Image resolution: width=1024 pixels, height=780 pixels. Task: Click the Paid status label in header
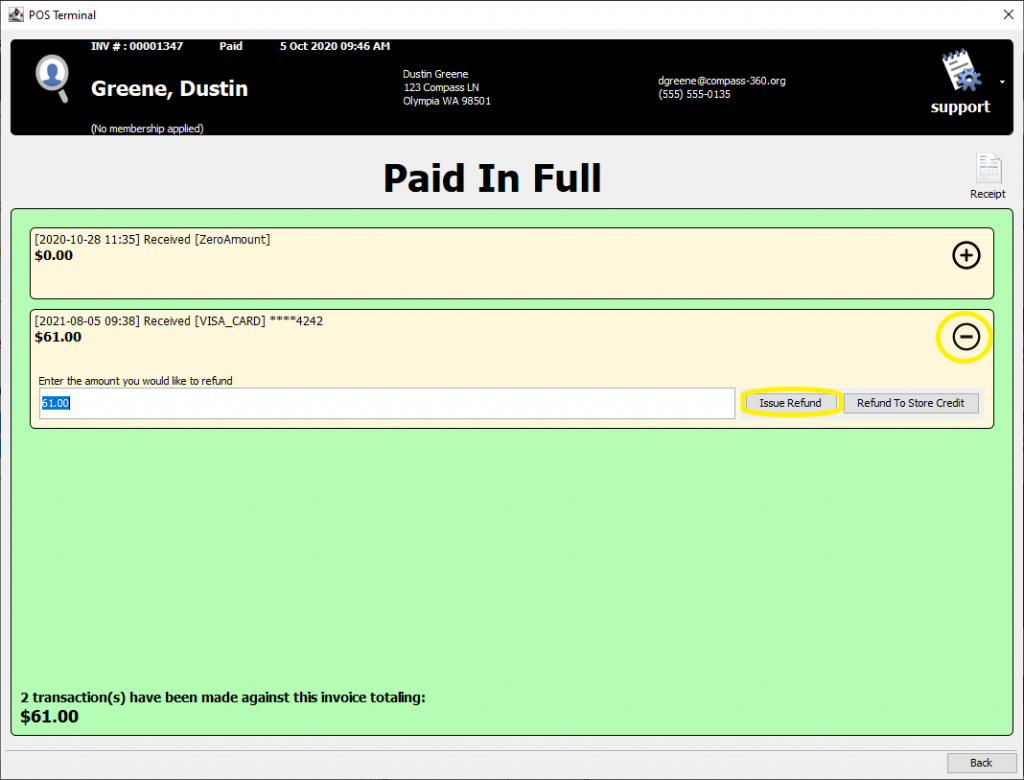pyautogui.click(x=231, y=46)
